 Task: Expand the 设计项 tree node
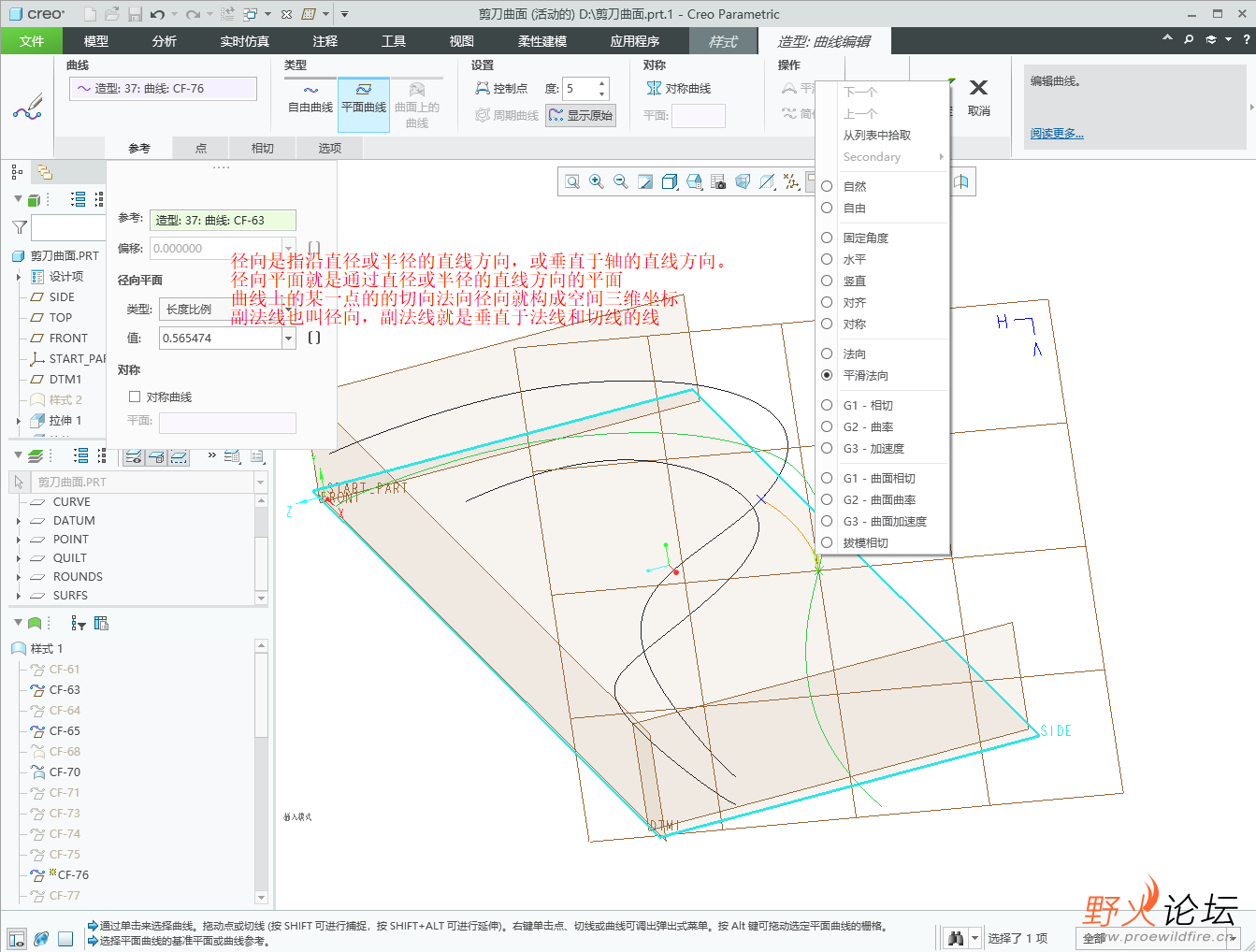click(x=19, y=277)
